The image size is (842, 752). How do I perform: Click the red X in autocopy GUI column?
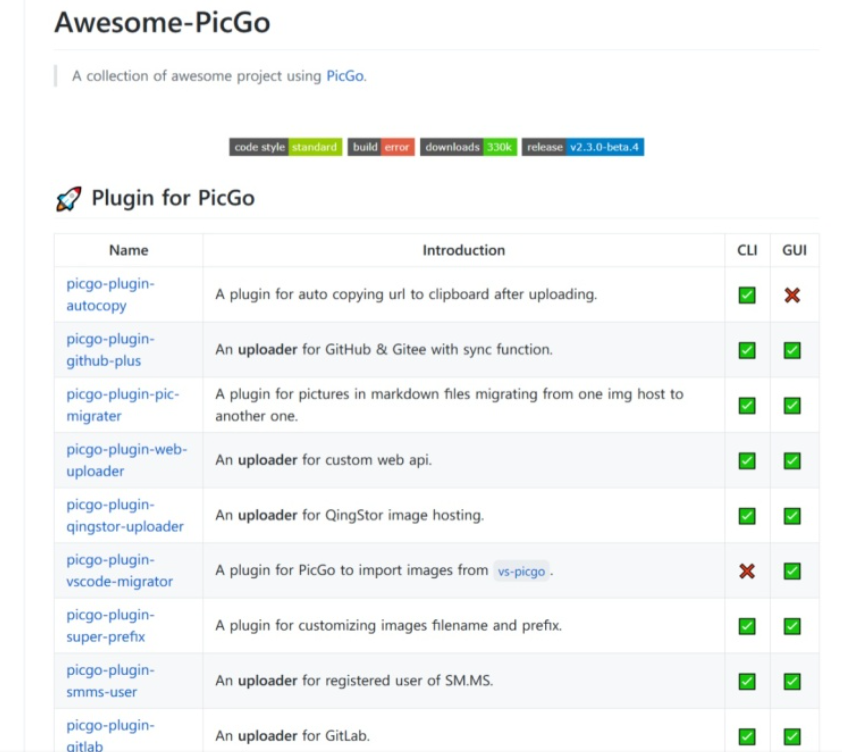pyautogui.click(x=792, y=295)
